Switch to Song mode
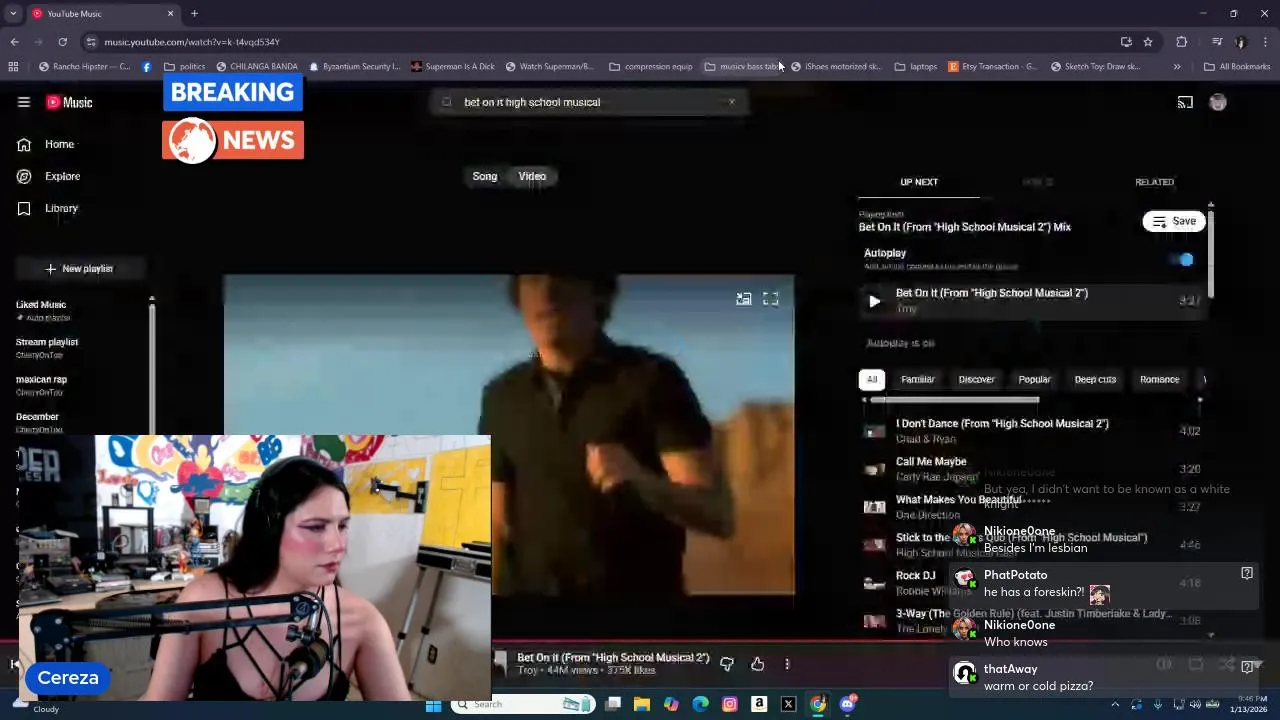 (484, 176)
